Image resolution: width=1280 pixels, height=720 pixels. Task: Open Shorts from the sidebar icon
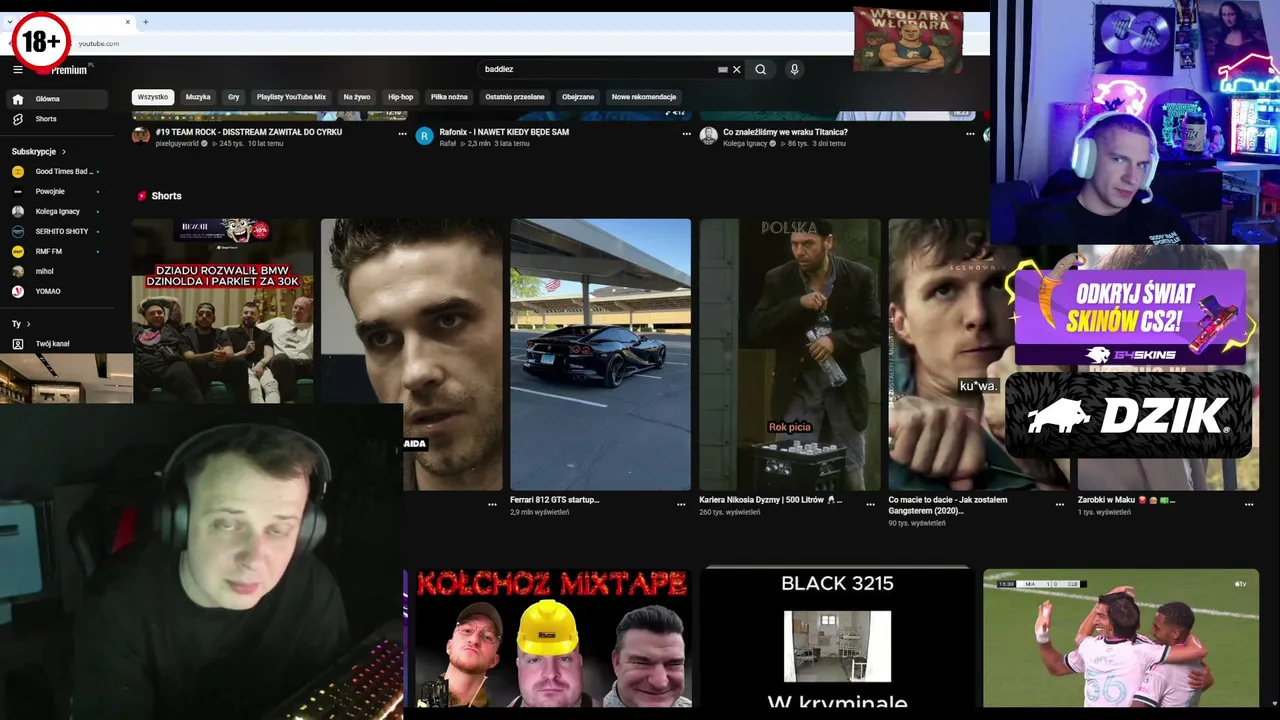[x=18, y=119]
